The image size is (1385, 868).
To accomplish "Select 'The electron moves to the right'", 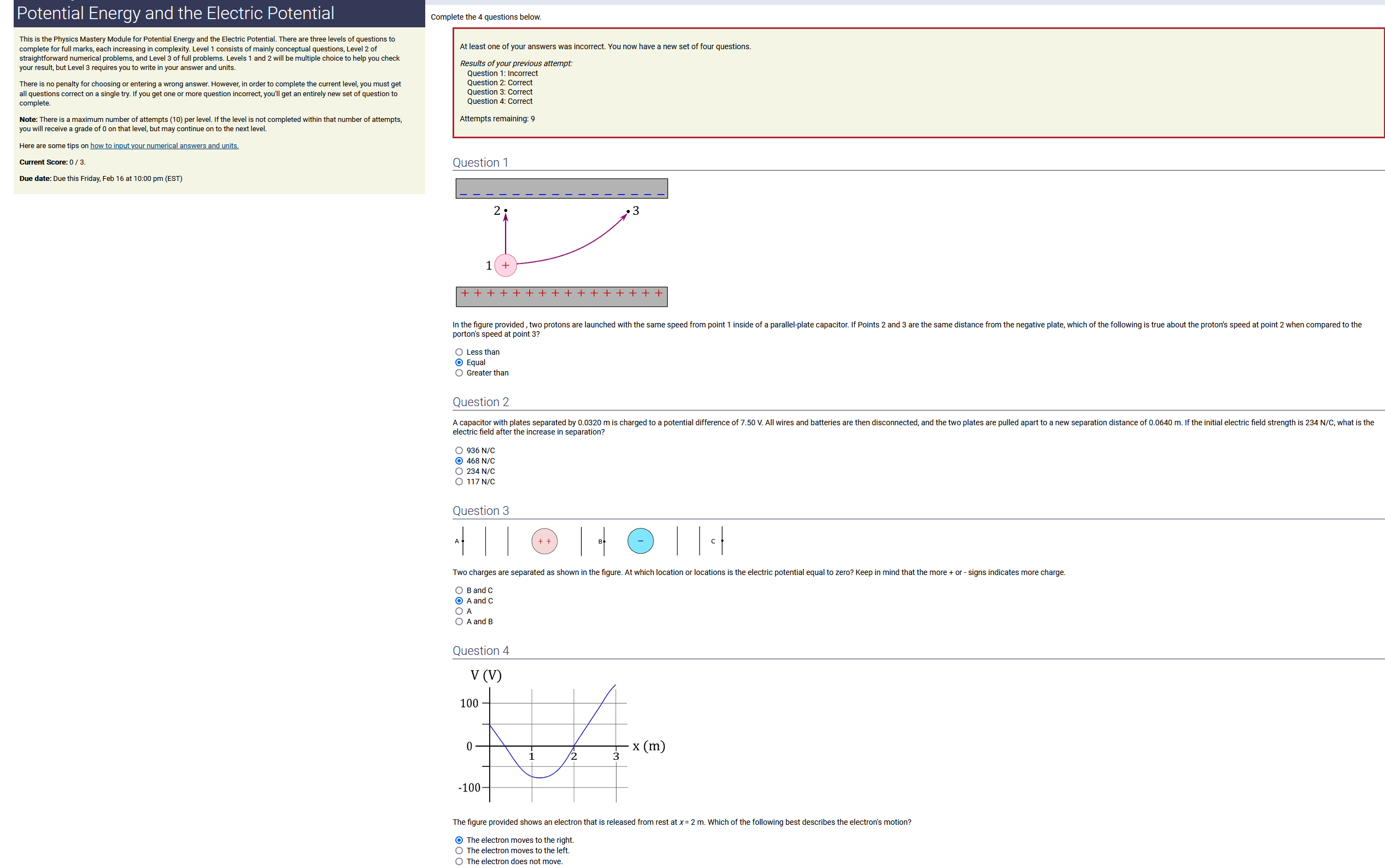I will 459,840.
